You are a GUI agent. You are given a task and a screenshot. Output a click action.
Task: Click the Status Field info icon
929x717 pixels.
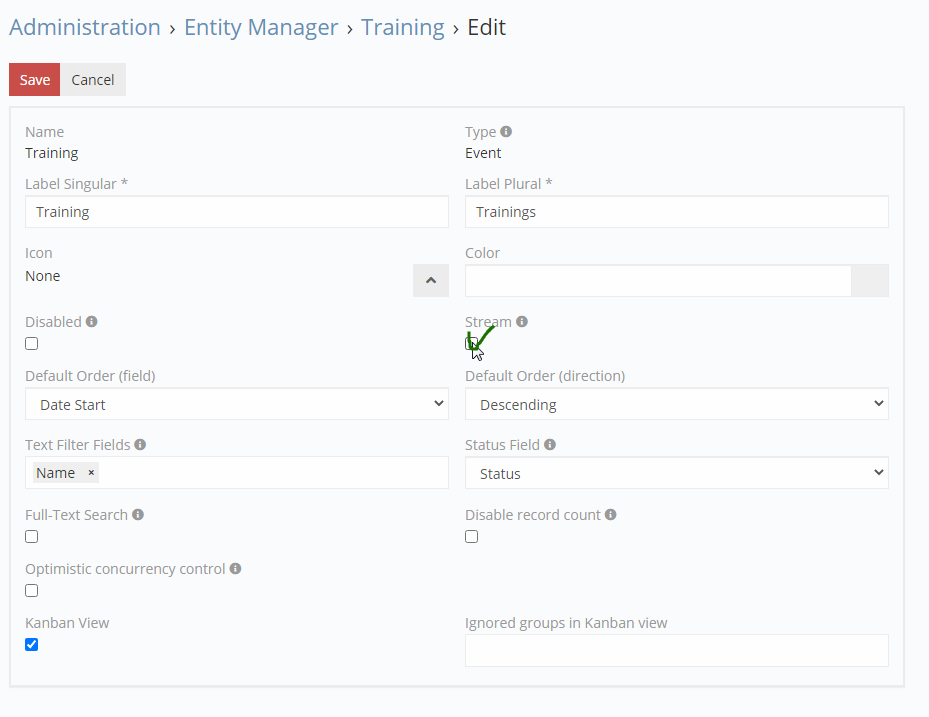pyautogui.click(x=550, y=444)
